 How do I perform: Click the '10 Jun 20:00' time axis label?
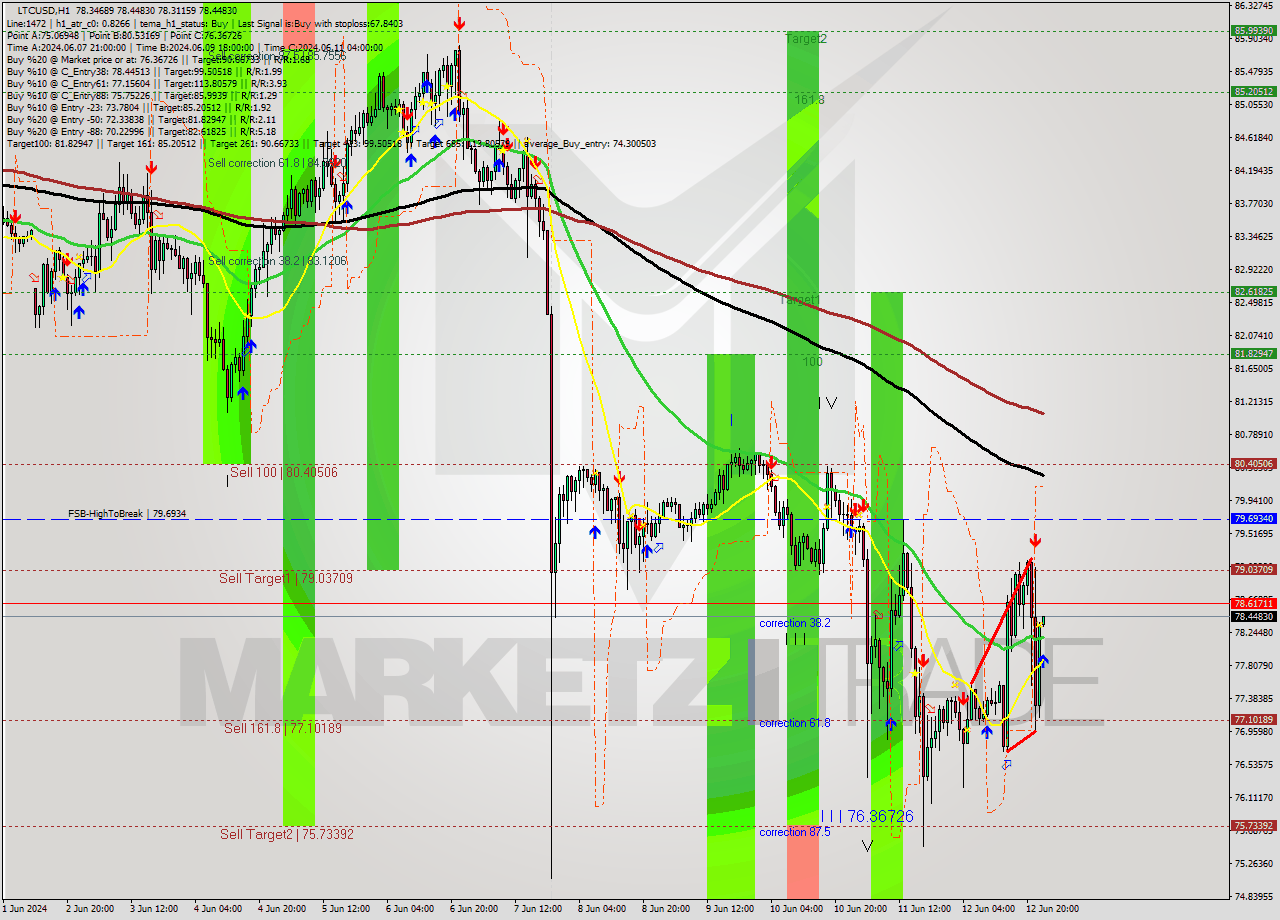pos(858,909)
